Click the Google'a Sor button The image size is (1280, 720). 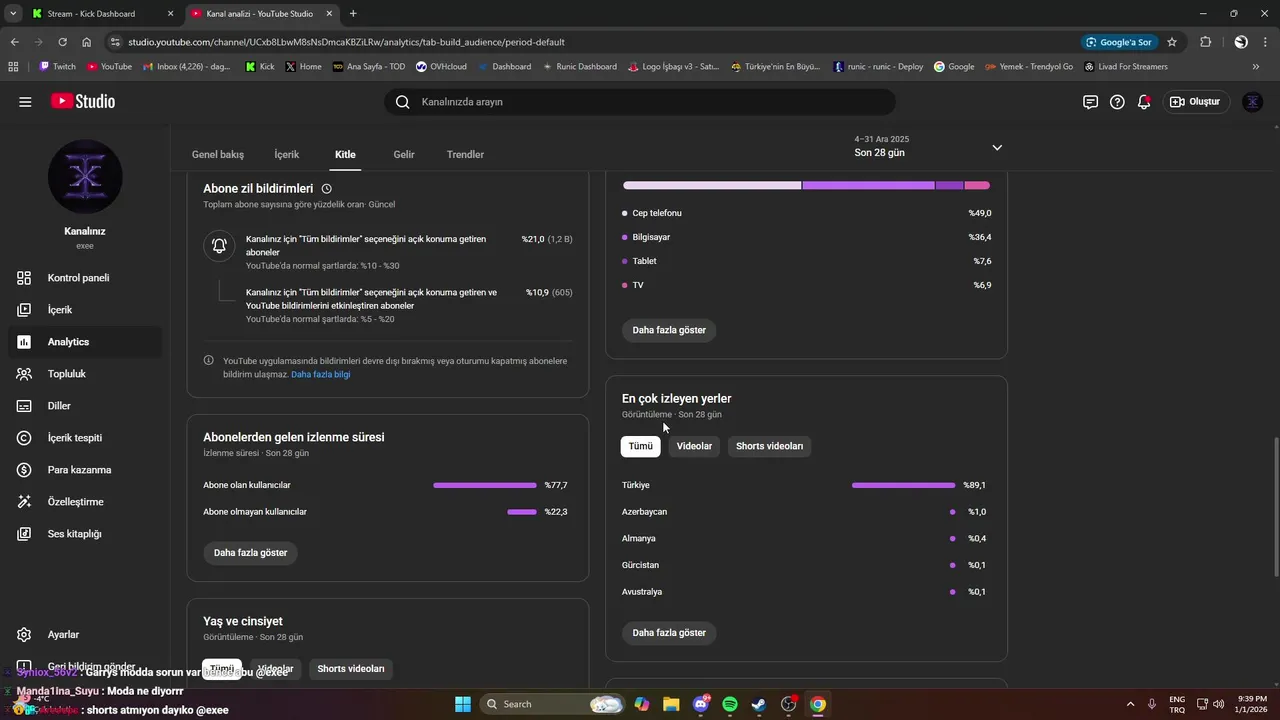pyautogui.click(x=1120, y=42)
